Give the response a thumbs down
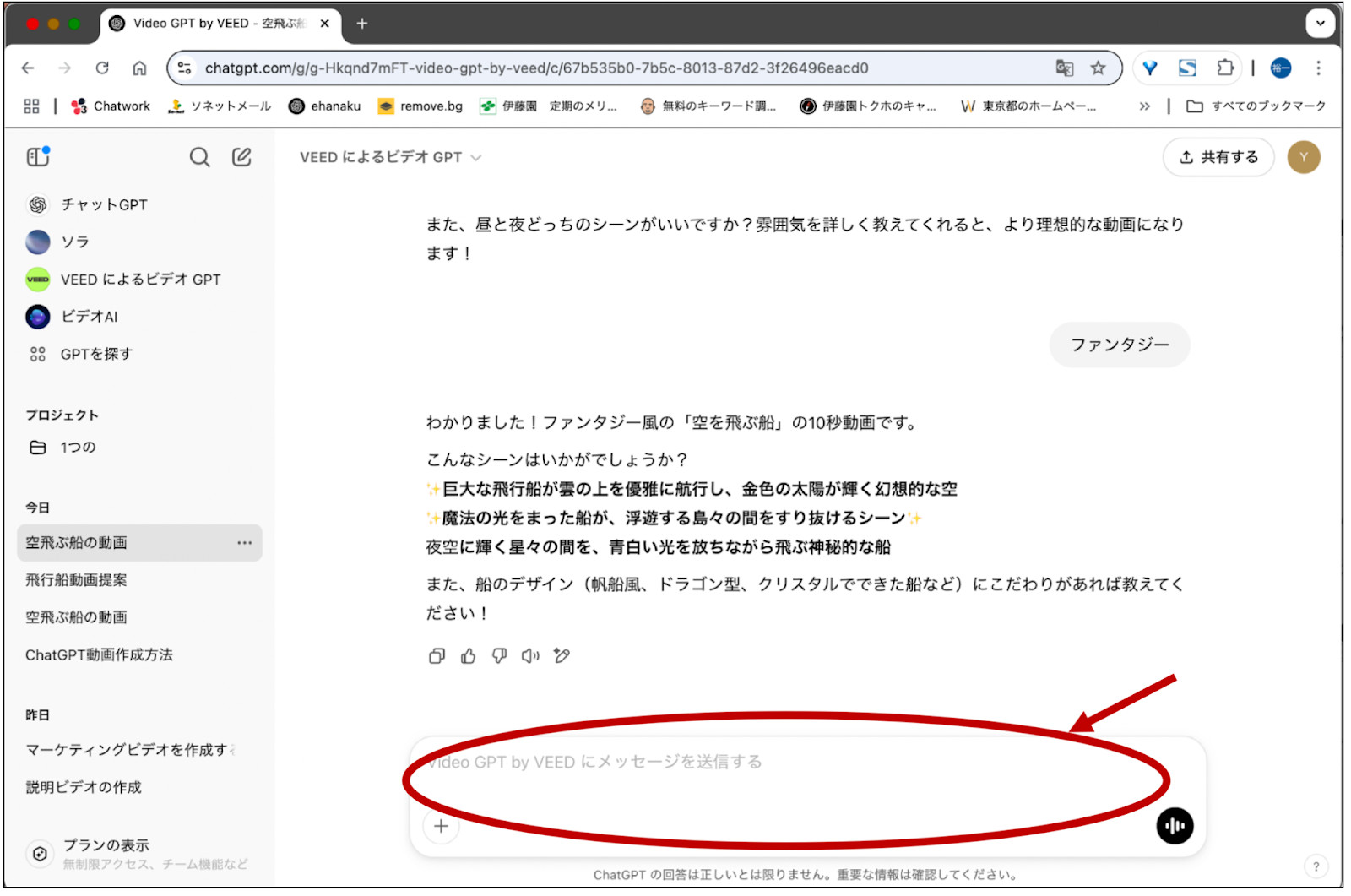This screenshot has height=896, width=1351. pyautogui.click(x=499, y=656)
